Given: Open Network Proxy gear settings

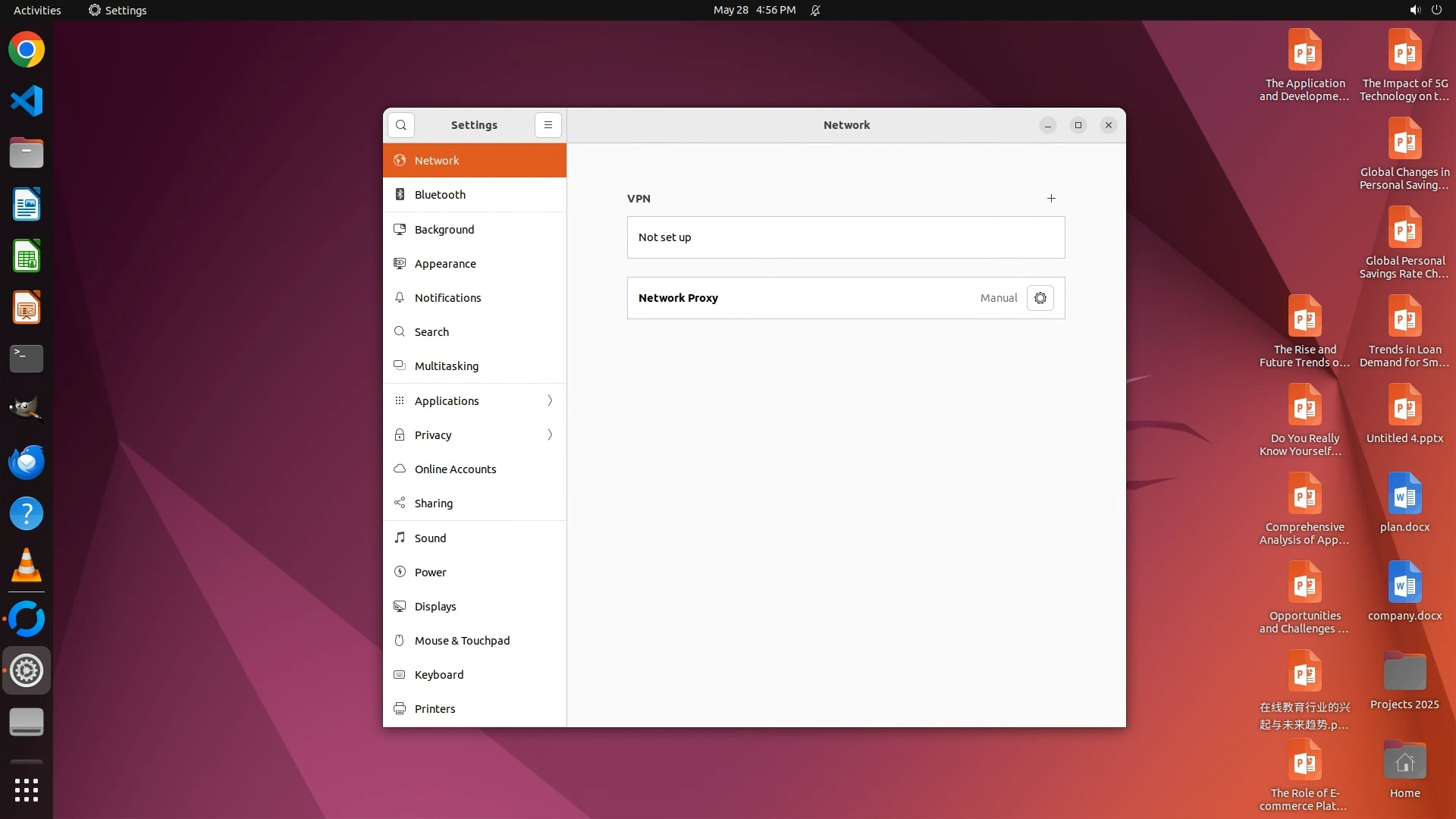Looking at the screenshot, I should pyautogui.click(x=1040, y=298).
